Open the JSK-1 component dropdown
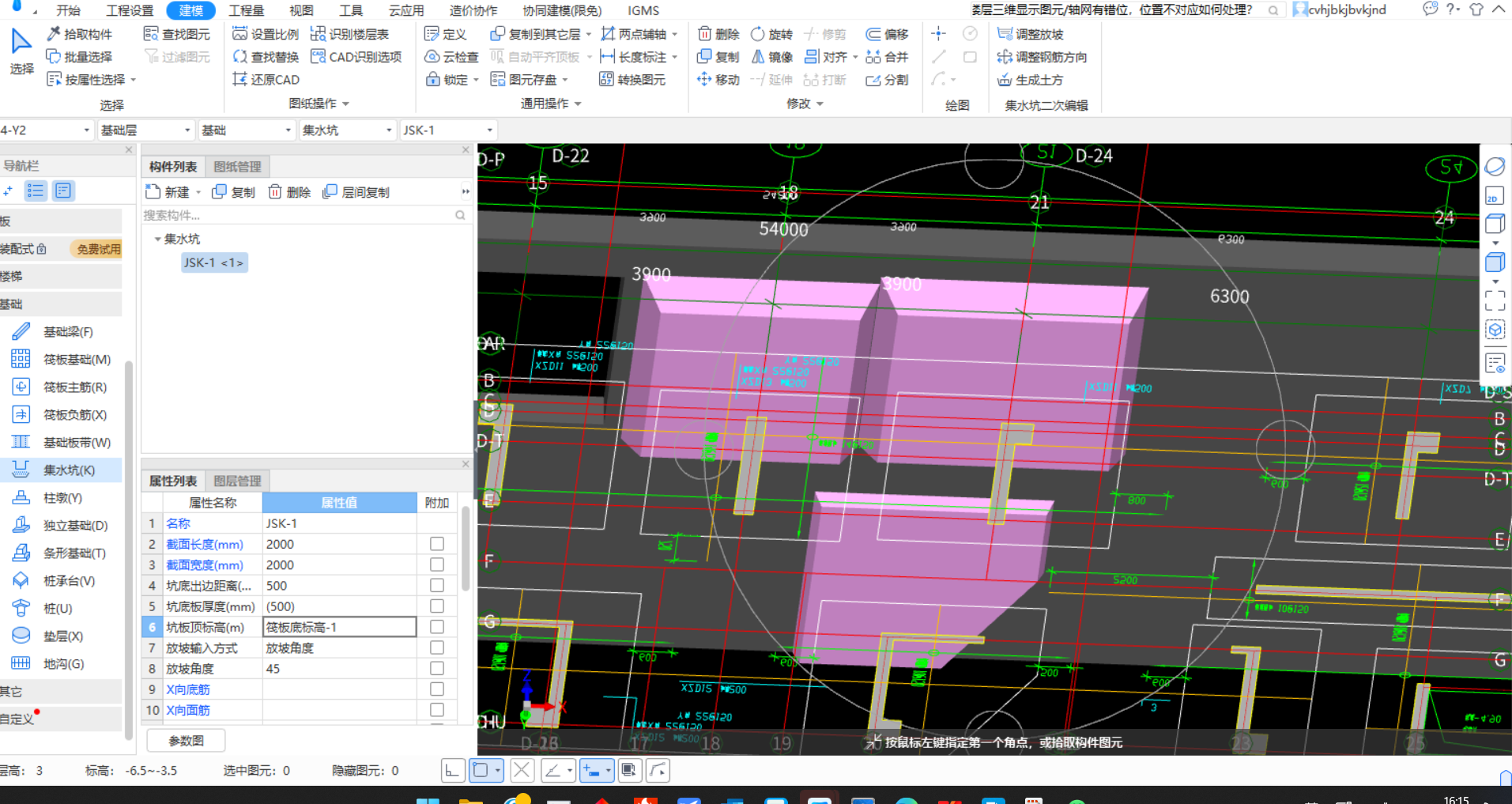Screen dimensions: 1512x804 (x=448, y=130)
